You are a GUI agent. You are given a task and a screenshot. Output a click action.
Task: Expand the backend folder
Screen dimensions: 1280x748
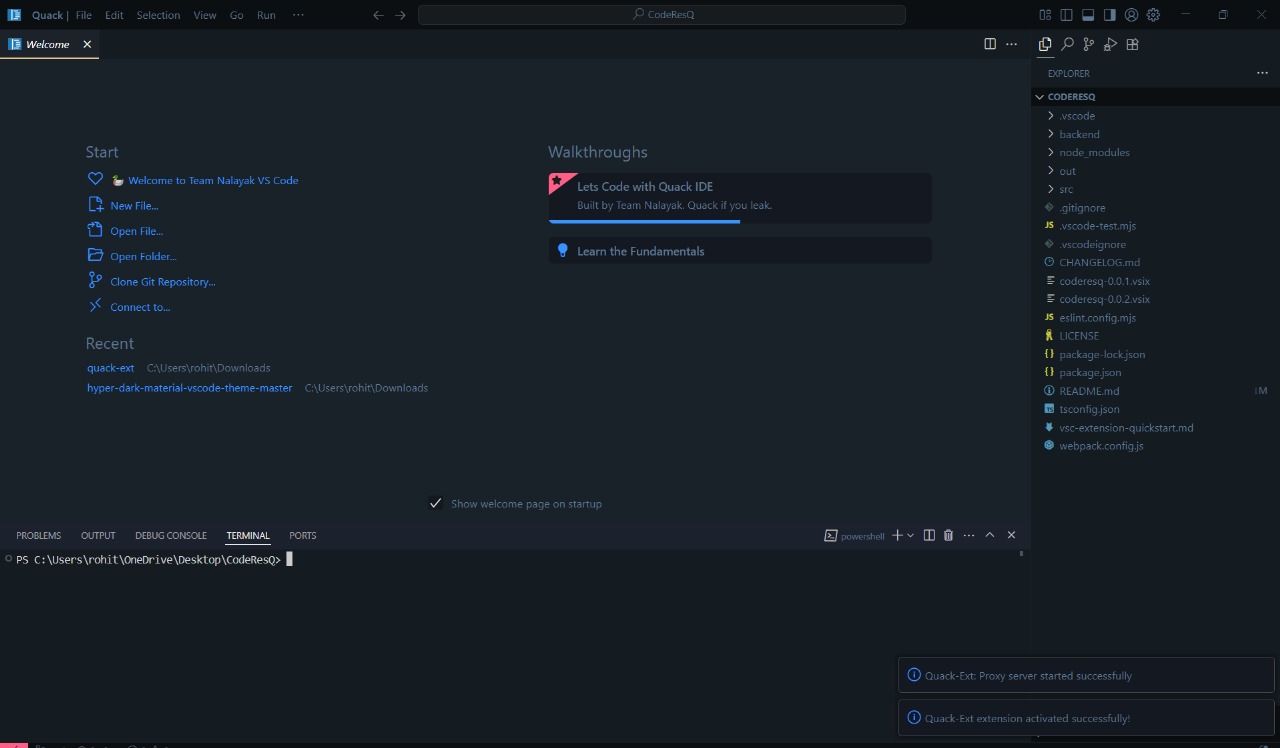click(x=1078, y=133)
